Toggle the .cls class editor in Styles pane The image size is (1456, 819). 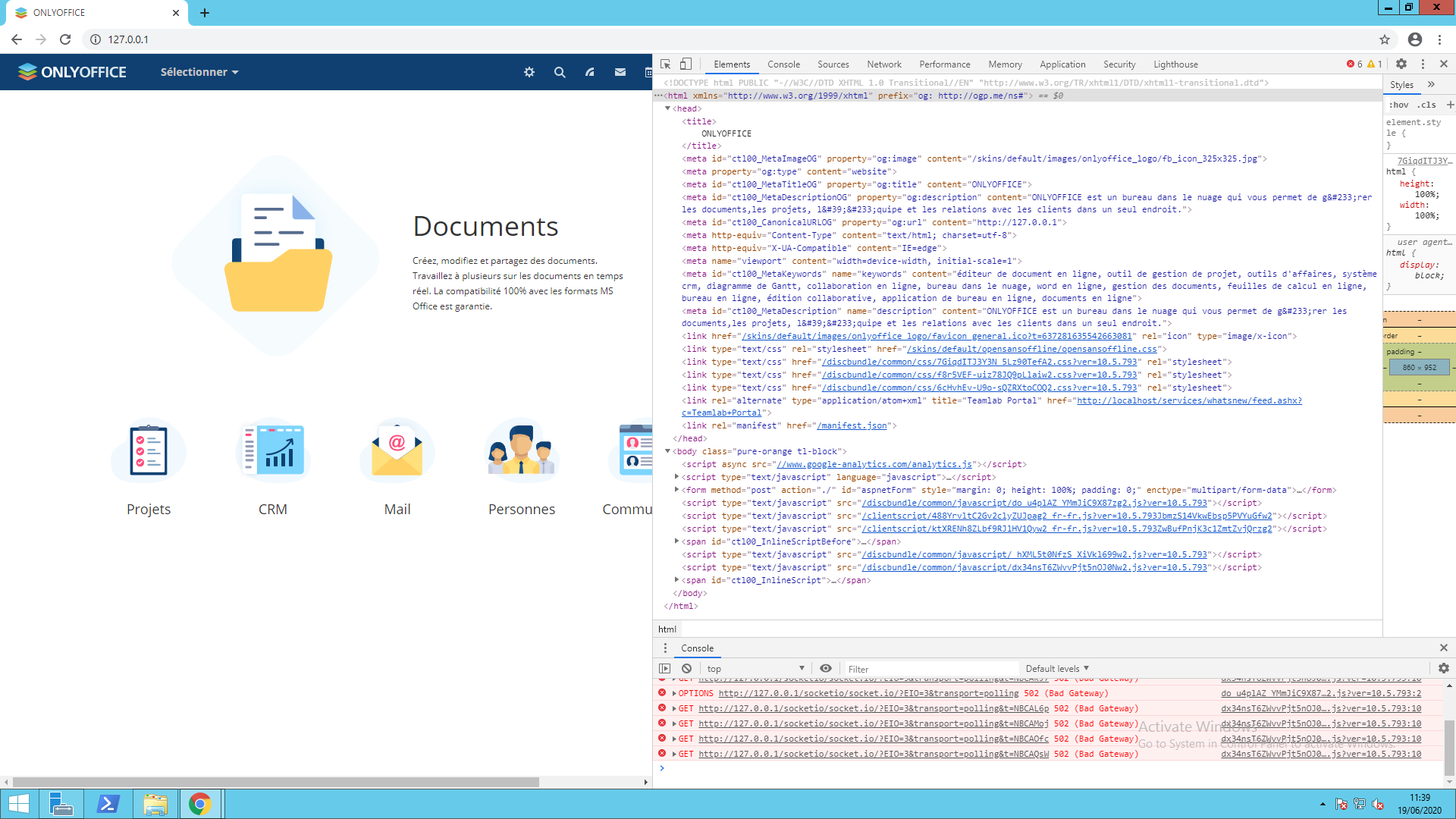click(1427, 105)
